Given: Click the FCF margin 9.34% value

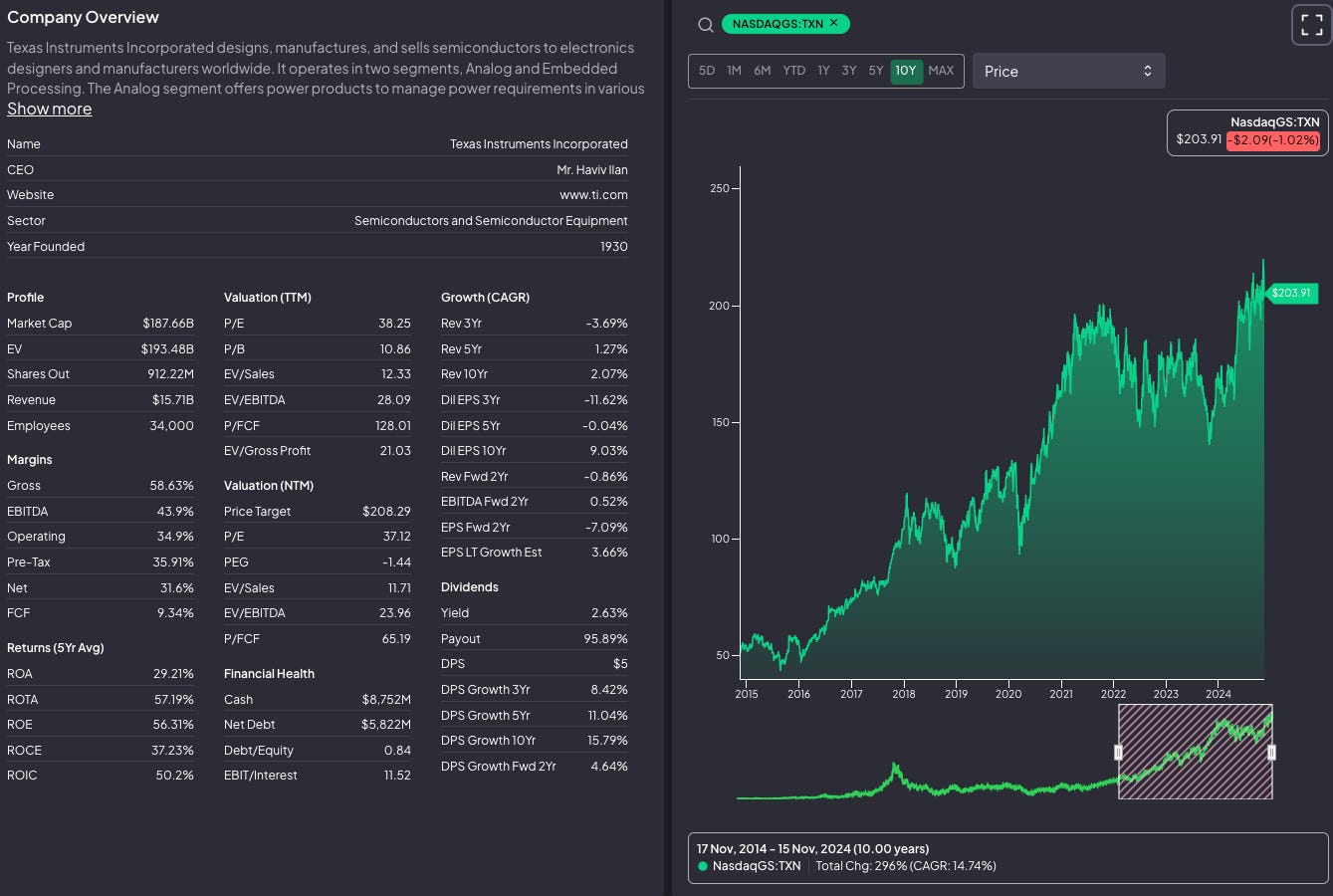Looking at the screenshot, I should coord(175,613).
